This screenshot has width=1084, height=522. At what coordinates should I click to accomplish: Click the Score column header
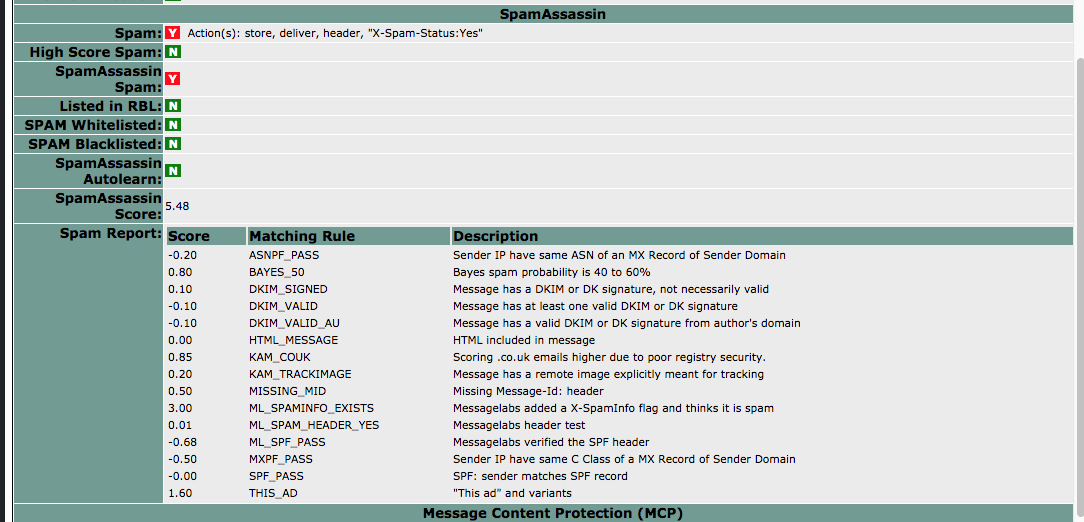pos(189,236)
